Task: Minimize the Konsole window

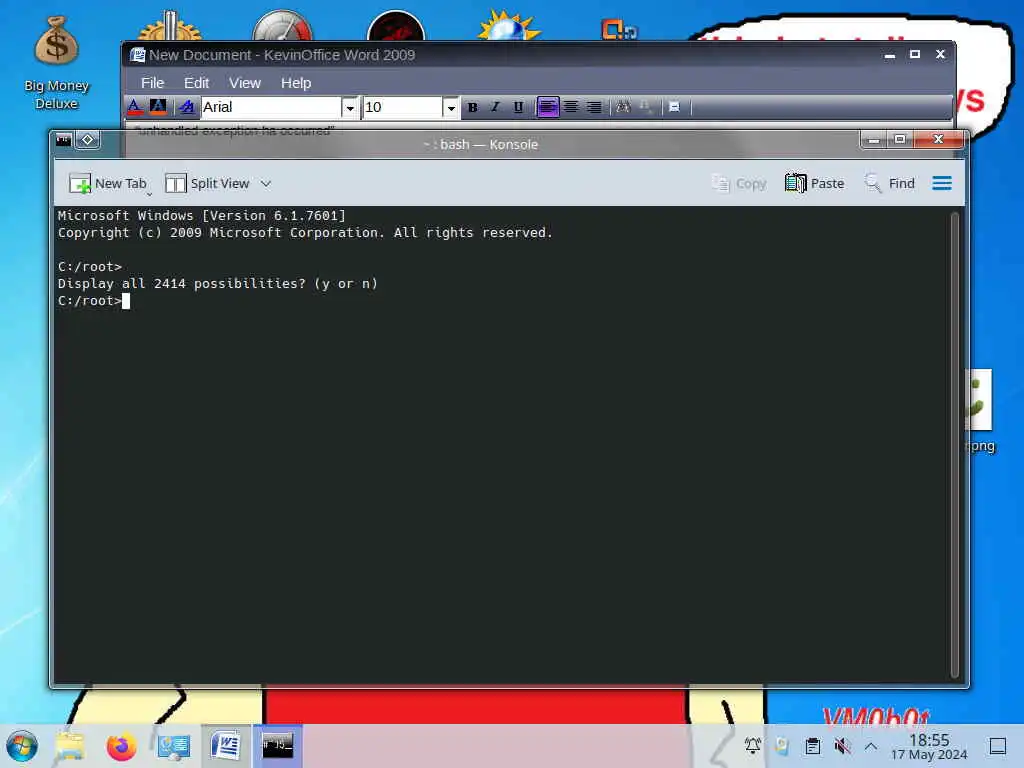Action: [x=874, y=140]
